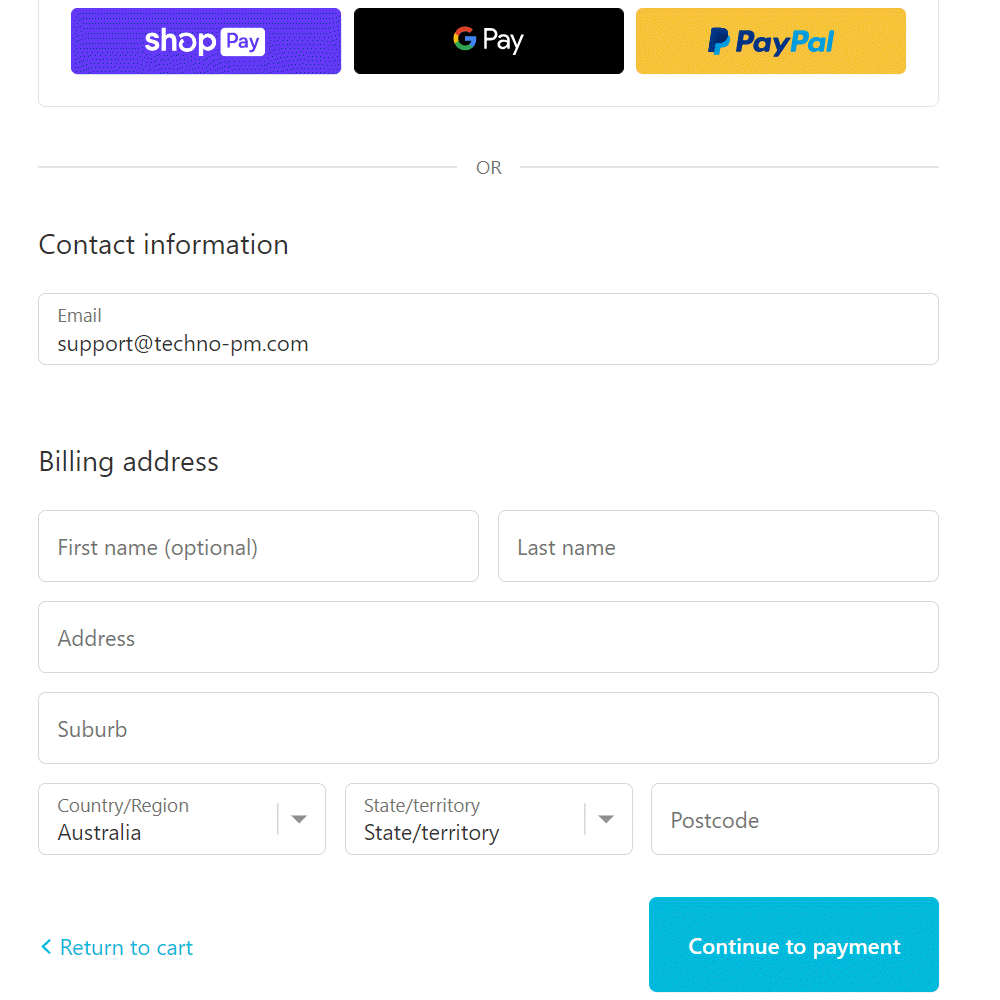
Task: Open the Country/Region selector showing Australia
Action: (160, 819)
